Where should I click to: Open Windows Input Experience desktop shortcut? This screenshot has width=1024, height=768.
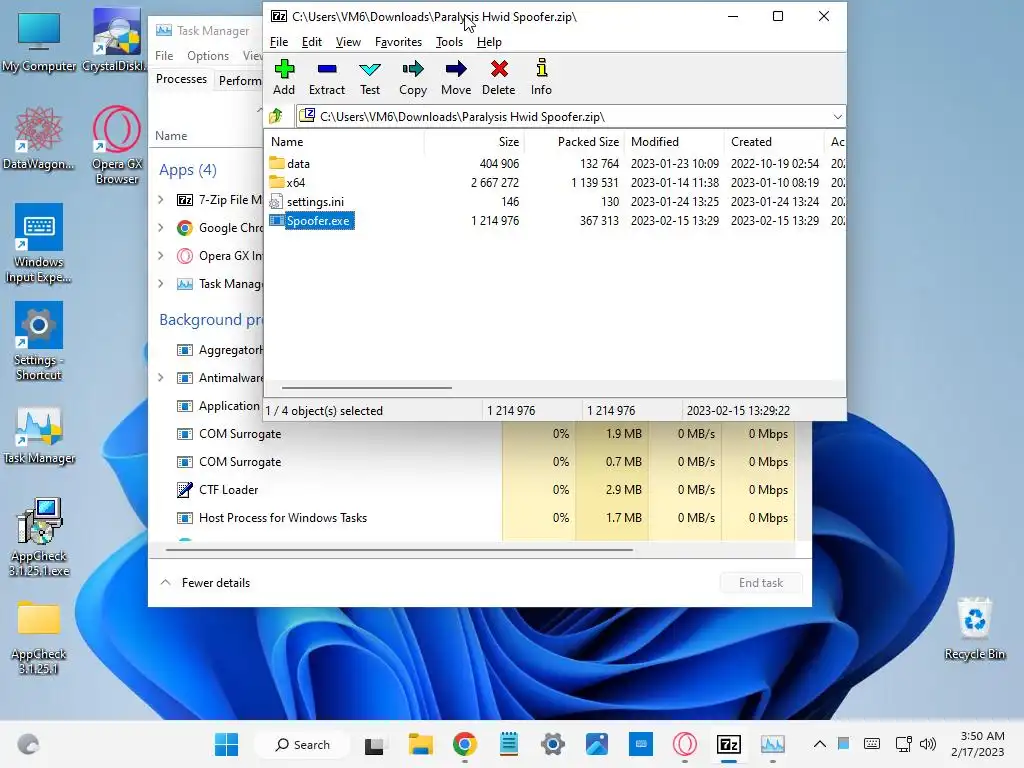pos(39,244)
